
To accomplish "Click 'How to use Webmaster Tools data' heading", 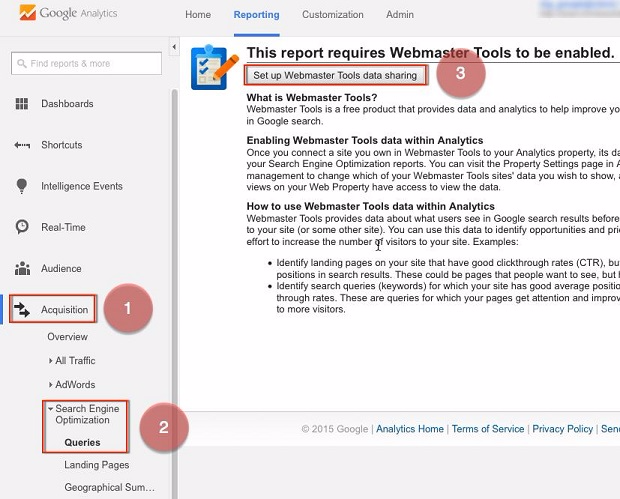I will pos(370,206).
